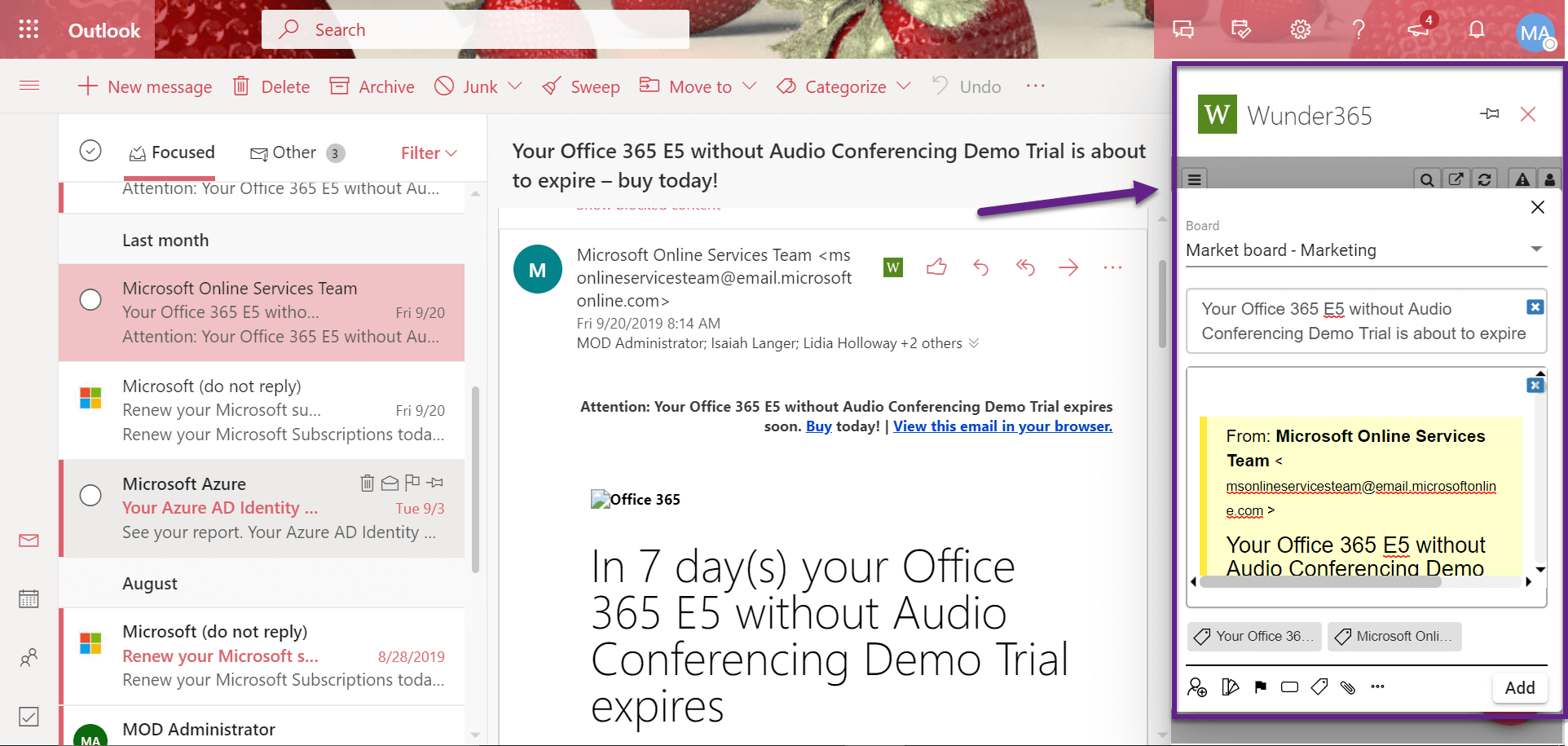Image resolution: width=1568 pixels, height=746 pixels.
Task: Click into the Outlook Search box
Action: pyautogui.click(x=475, y=30)
